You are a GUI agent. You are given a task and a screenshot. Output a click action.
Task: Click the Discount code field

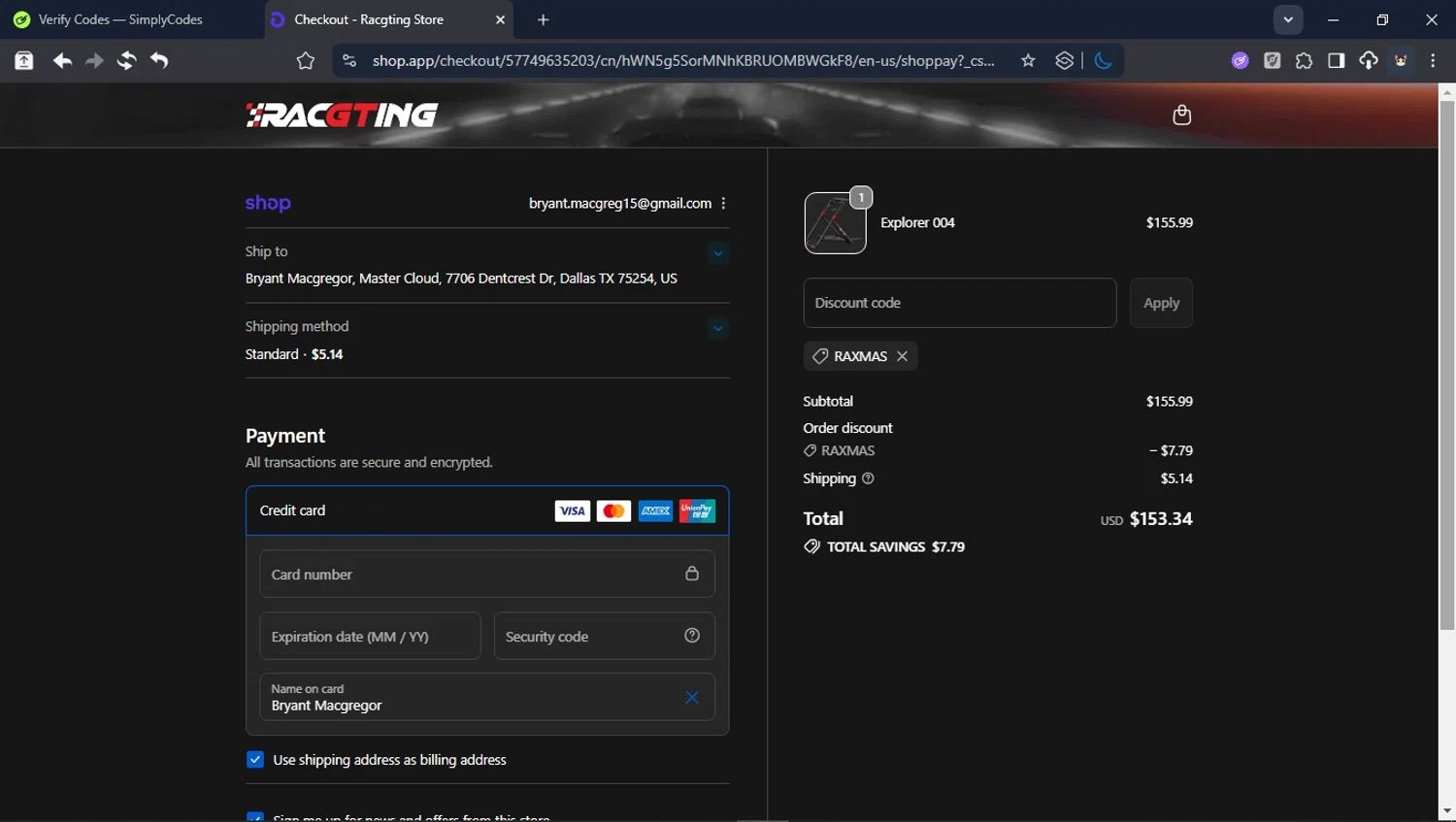pos(960,303)
